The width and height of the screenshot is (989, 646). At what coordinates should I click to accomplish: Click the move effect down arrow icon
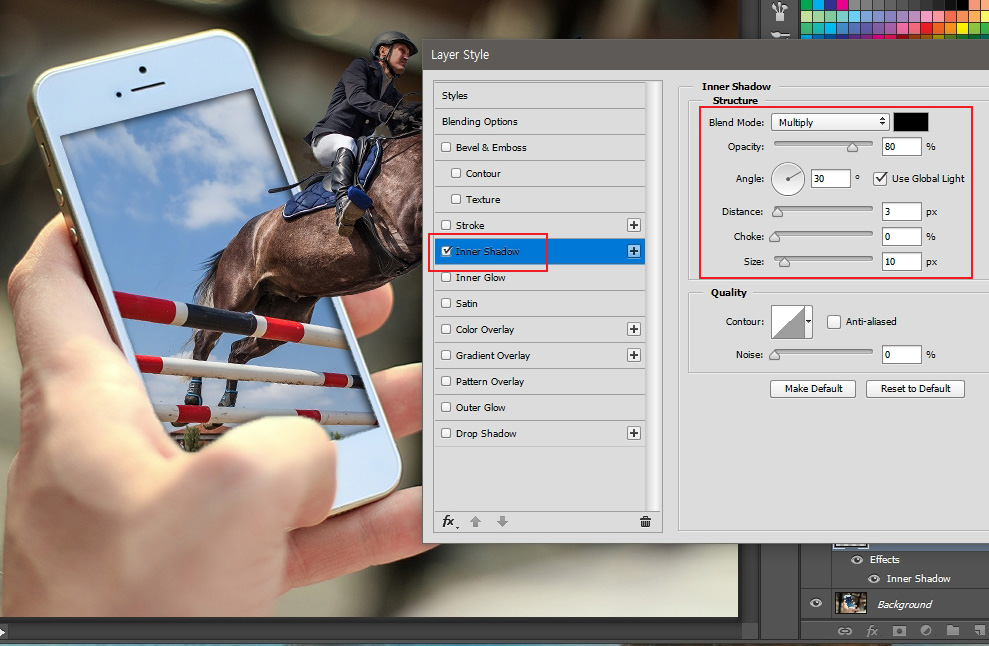(x=502, y=522)
